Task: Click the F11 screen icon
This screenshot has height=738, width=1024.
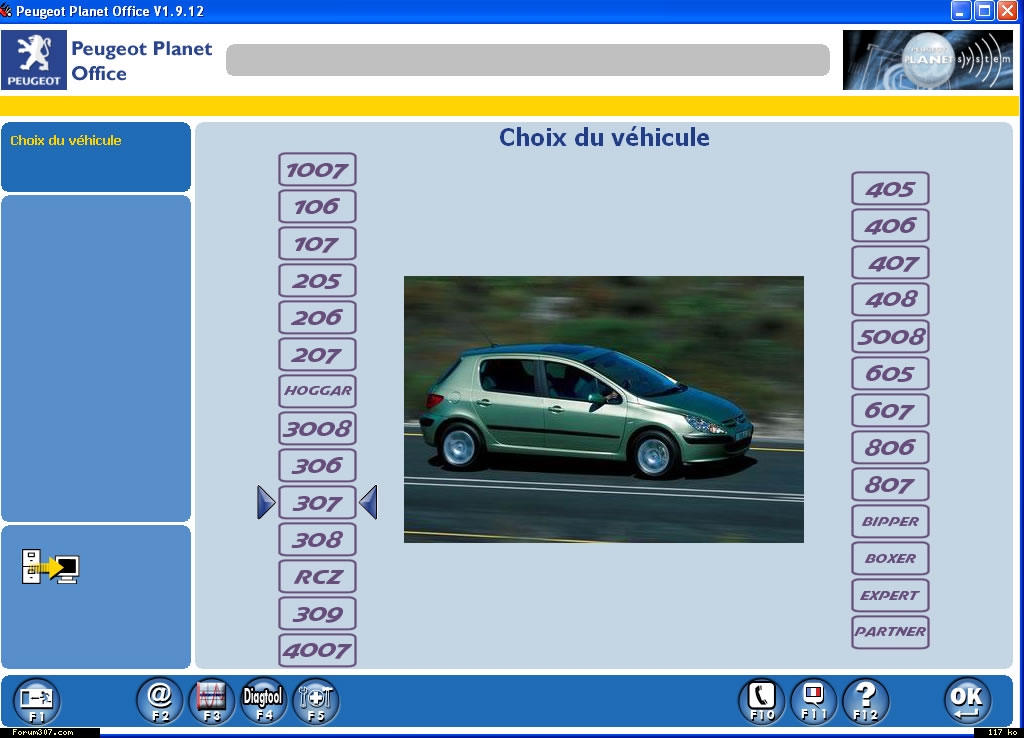Action: tap(814, 701)
